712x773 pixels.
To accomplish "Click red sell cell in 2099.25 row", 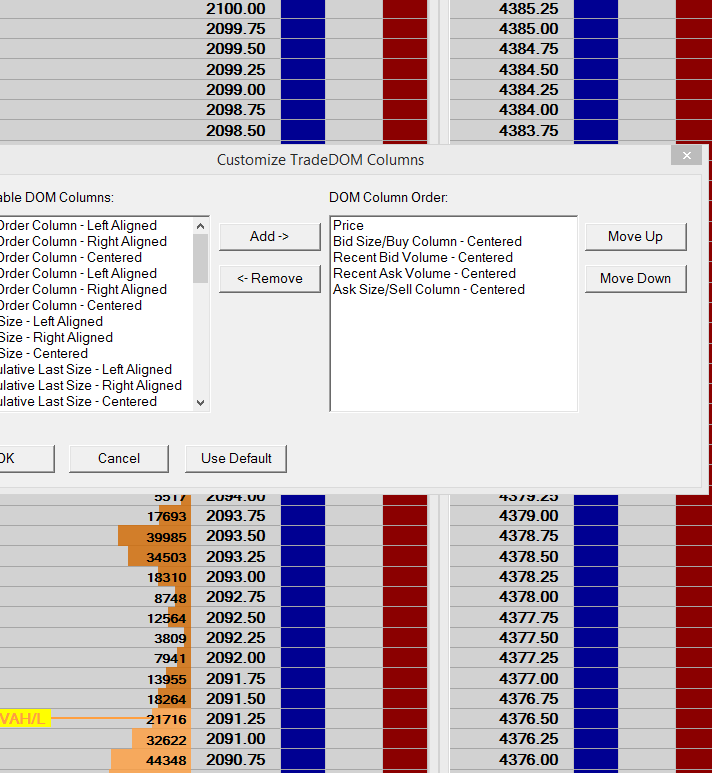I will 405,70.
